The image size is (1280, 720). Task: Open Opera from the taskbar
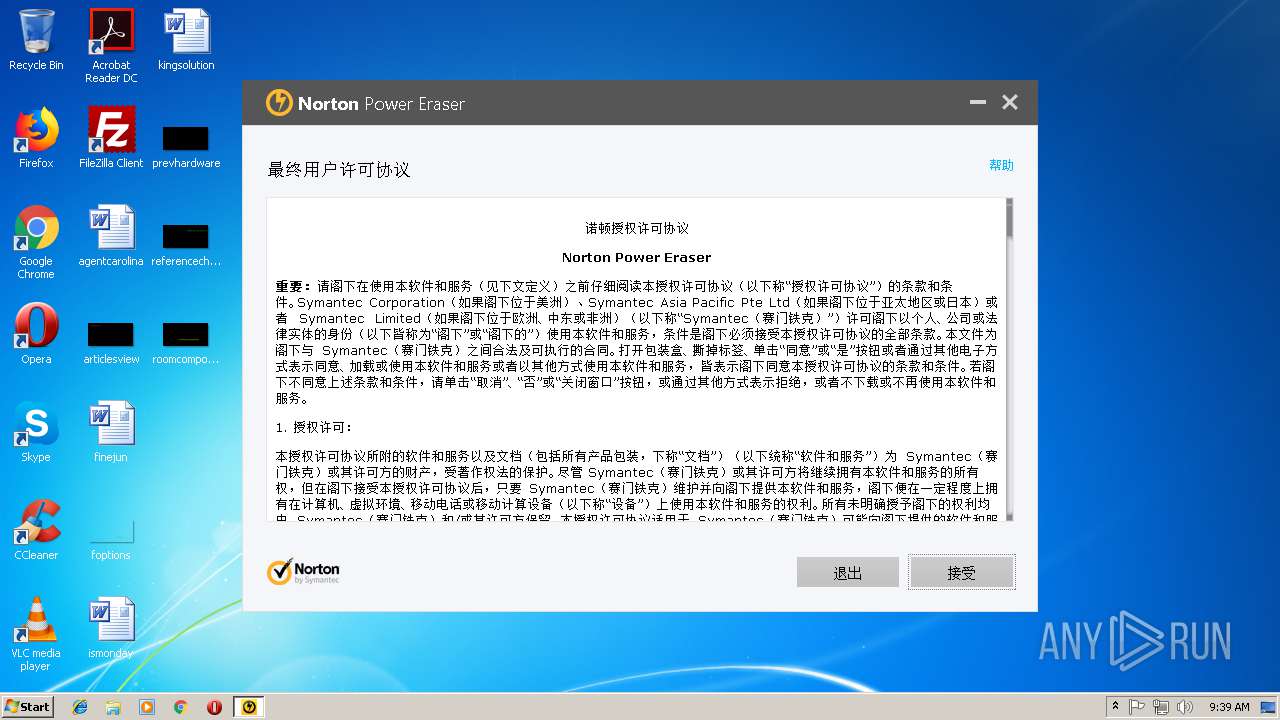pyautogui.click(x=214, y=707)
